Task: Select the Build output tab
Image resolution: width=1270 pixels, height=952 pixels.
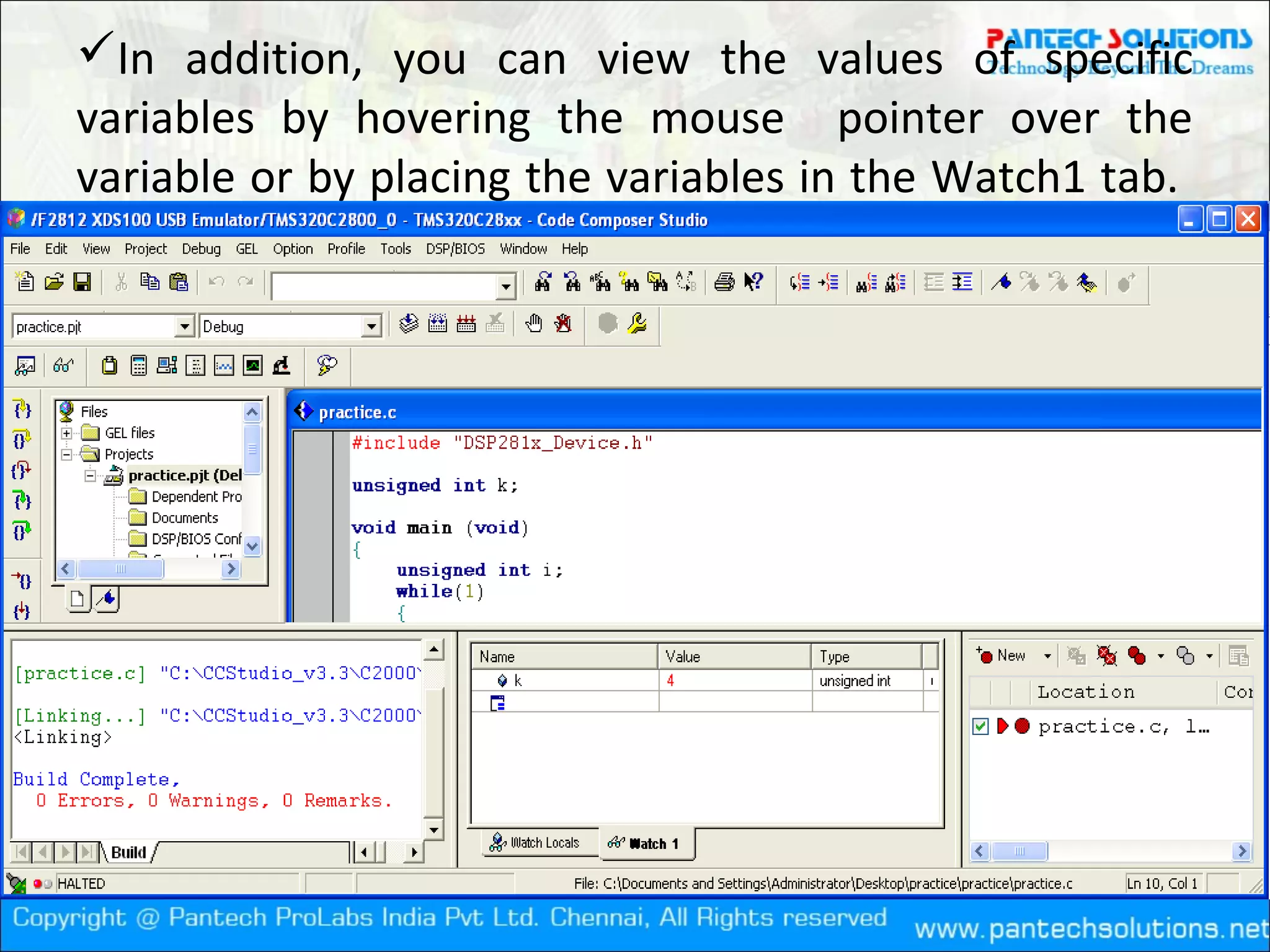Action: [128, 852]
